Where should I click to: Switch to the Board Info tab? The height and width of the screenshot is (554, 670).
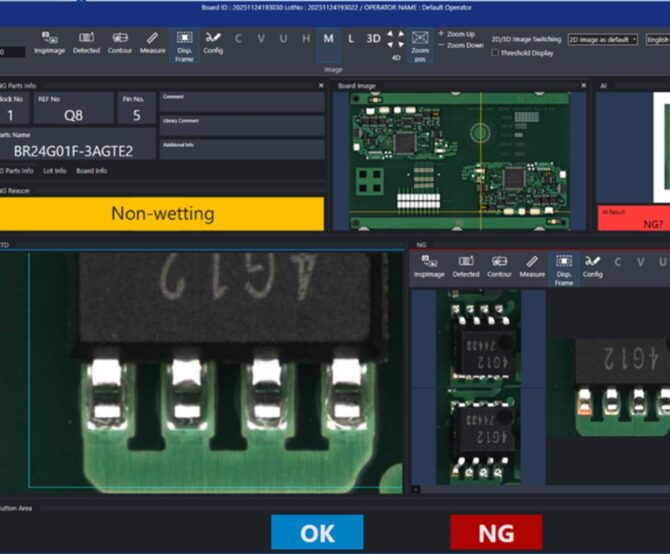coord(91,171)
